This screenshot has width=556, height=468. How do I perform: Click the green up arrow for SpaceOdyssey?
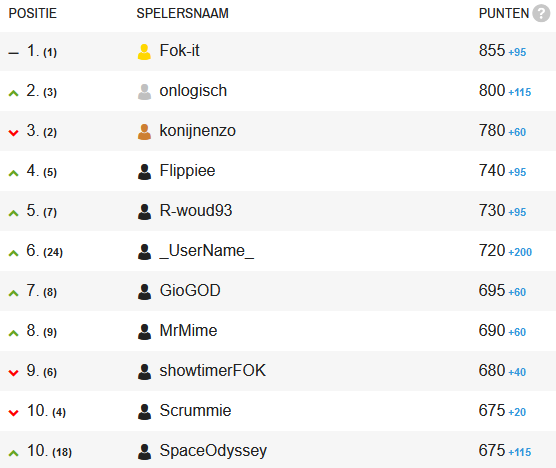[13, 453]
